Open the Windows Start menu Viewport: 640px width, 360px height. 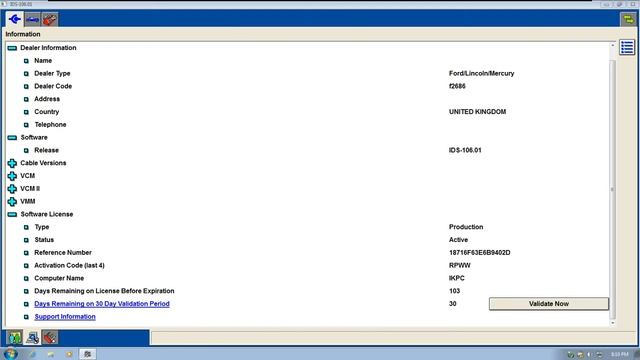[10, 353]
